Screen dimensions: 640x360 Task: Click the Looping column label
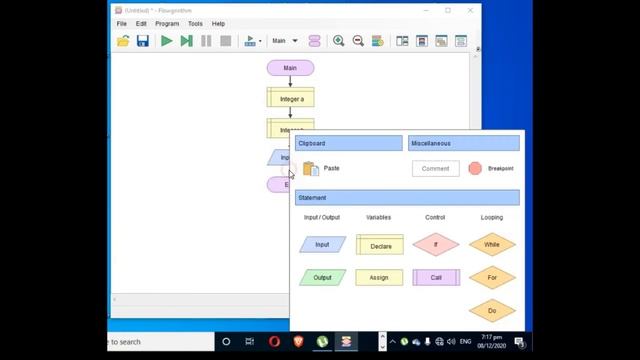(x=491, y=217)
